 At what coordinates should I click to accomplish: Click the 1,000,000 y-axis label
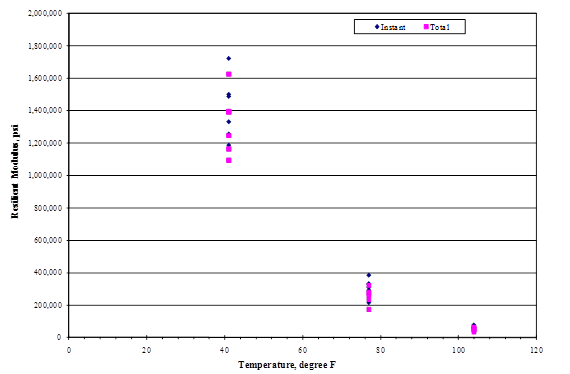45,176
